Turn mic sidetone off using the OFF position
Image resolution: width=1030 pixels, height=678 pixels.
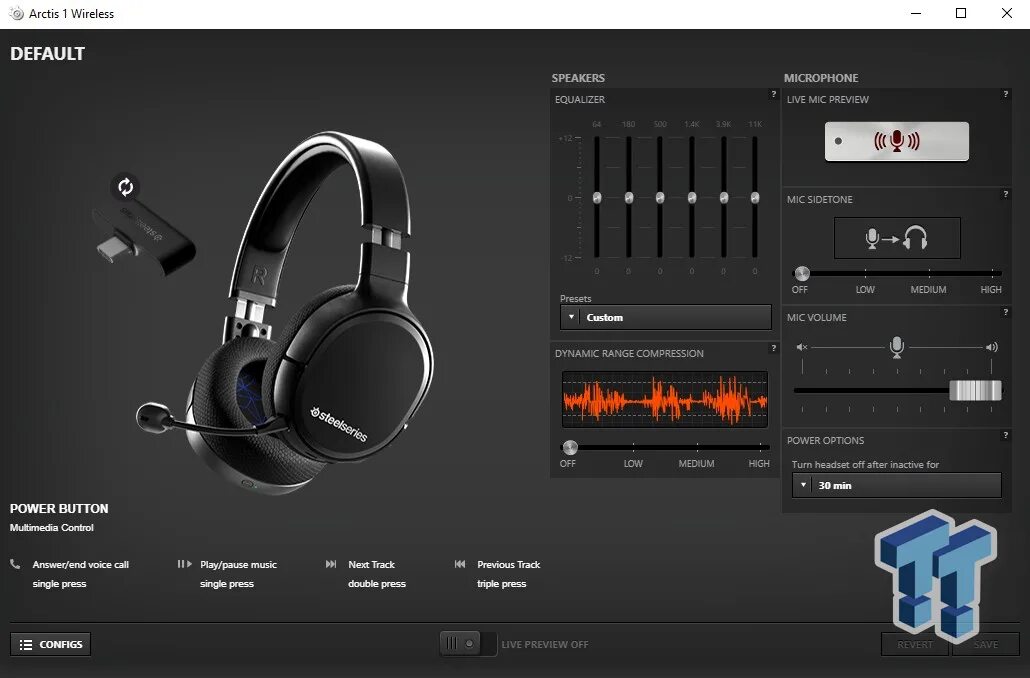click(x=801, y=272)
